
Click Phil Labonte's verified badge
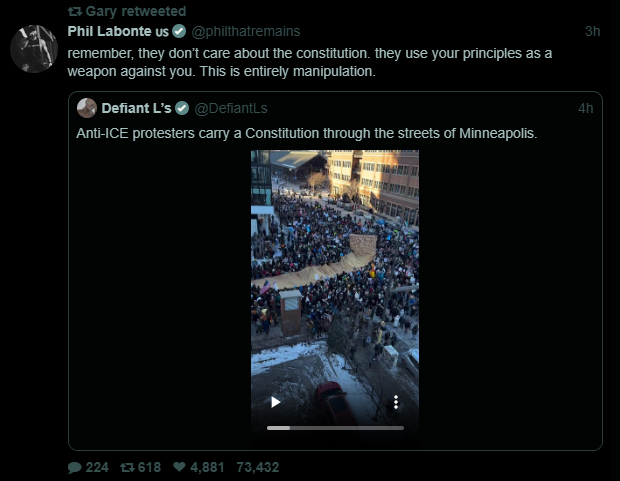point(179,31)
